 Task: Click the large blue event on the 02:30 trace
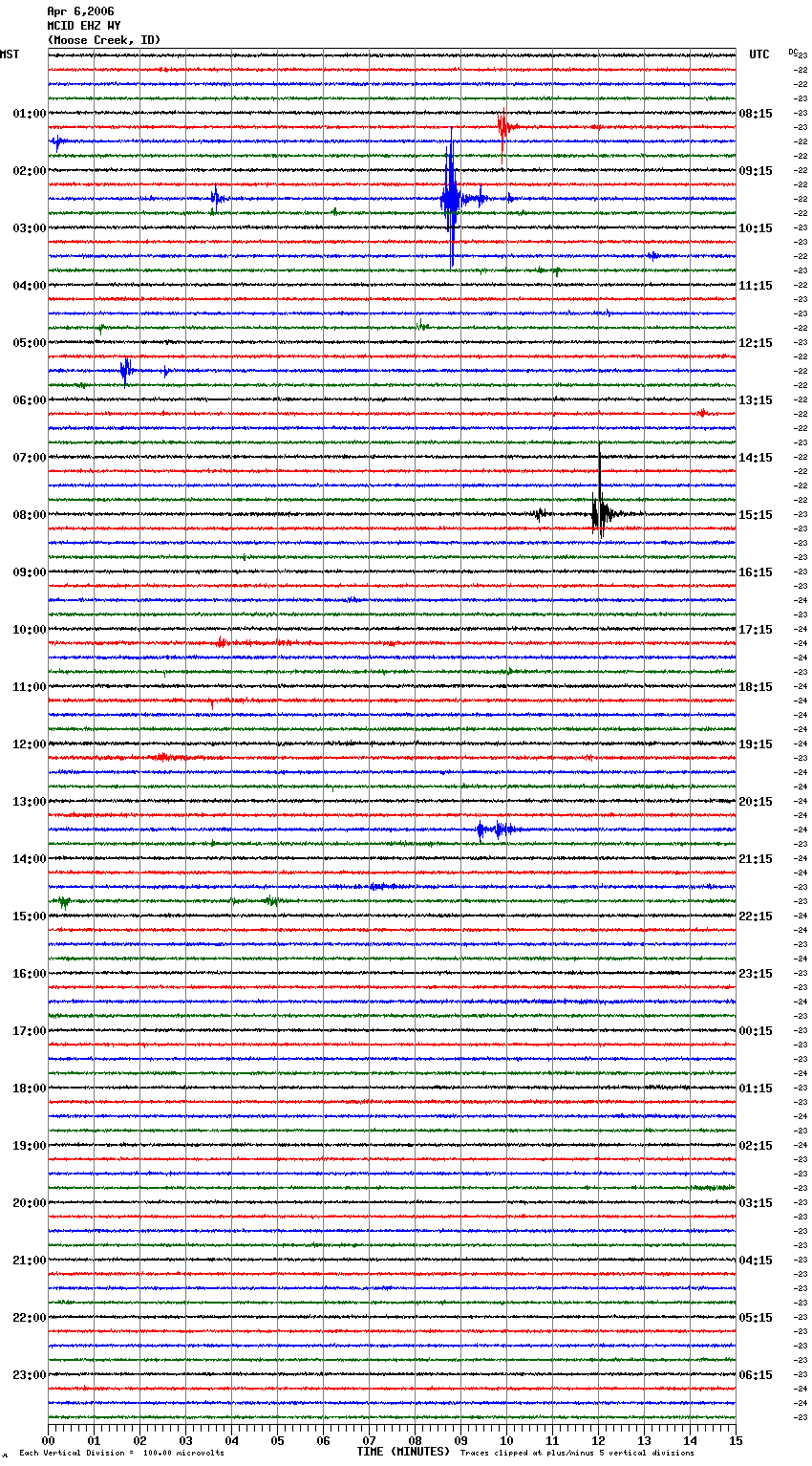pos(452,199)
